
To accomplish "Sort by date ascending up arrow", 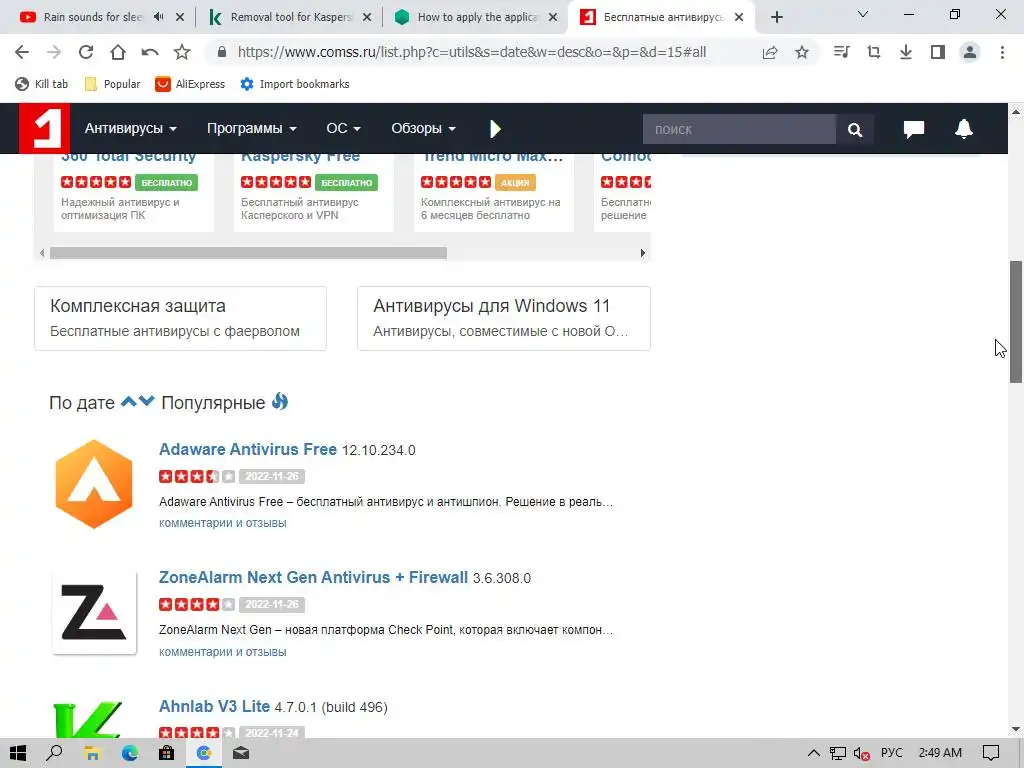I will 129,401.
